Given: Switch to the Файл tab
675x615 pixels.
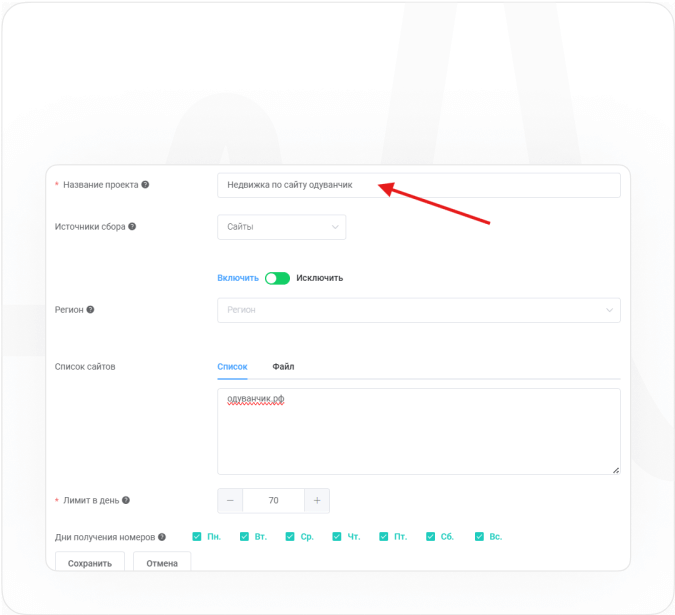Looking at the screenshot, I should [x=283, y=367].
